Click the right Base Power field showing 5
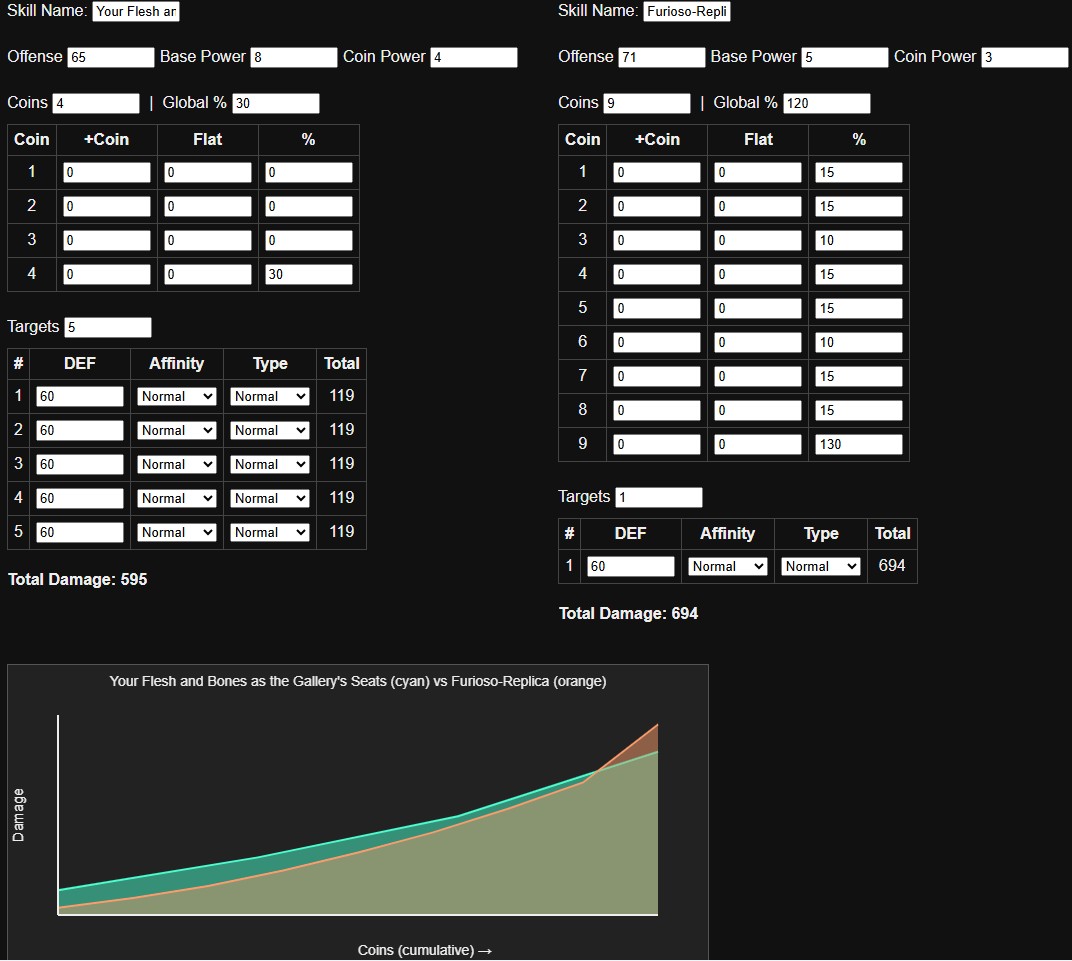 click(845, 57)
